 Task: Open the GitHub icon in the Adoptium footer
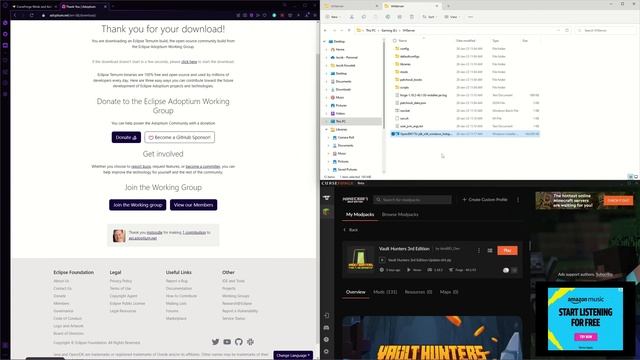tap(239, 342)
